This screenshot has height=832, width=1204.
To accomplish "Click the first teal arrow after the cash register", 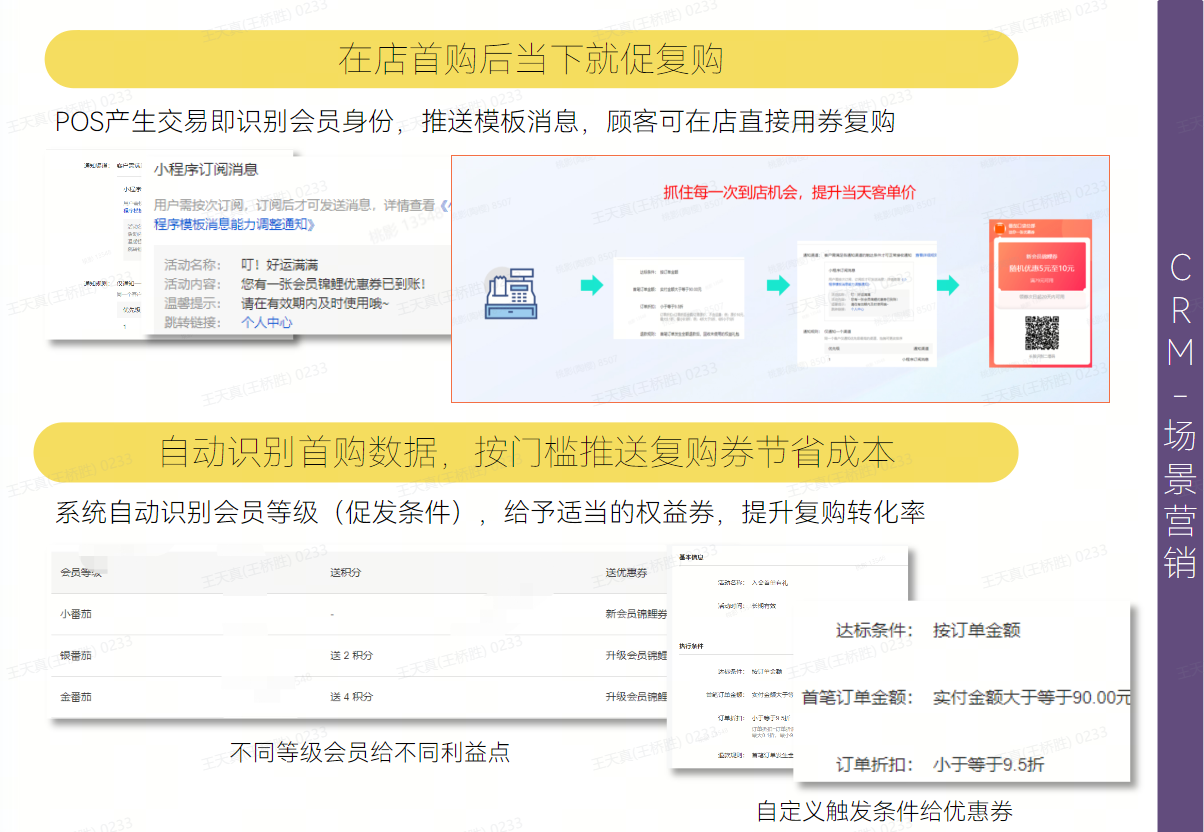I will pyautogui.click(x=593, y=286).
